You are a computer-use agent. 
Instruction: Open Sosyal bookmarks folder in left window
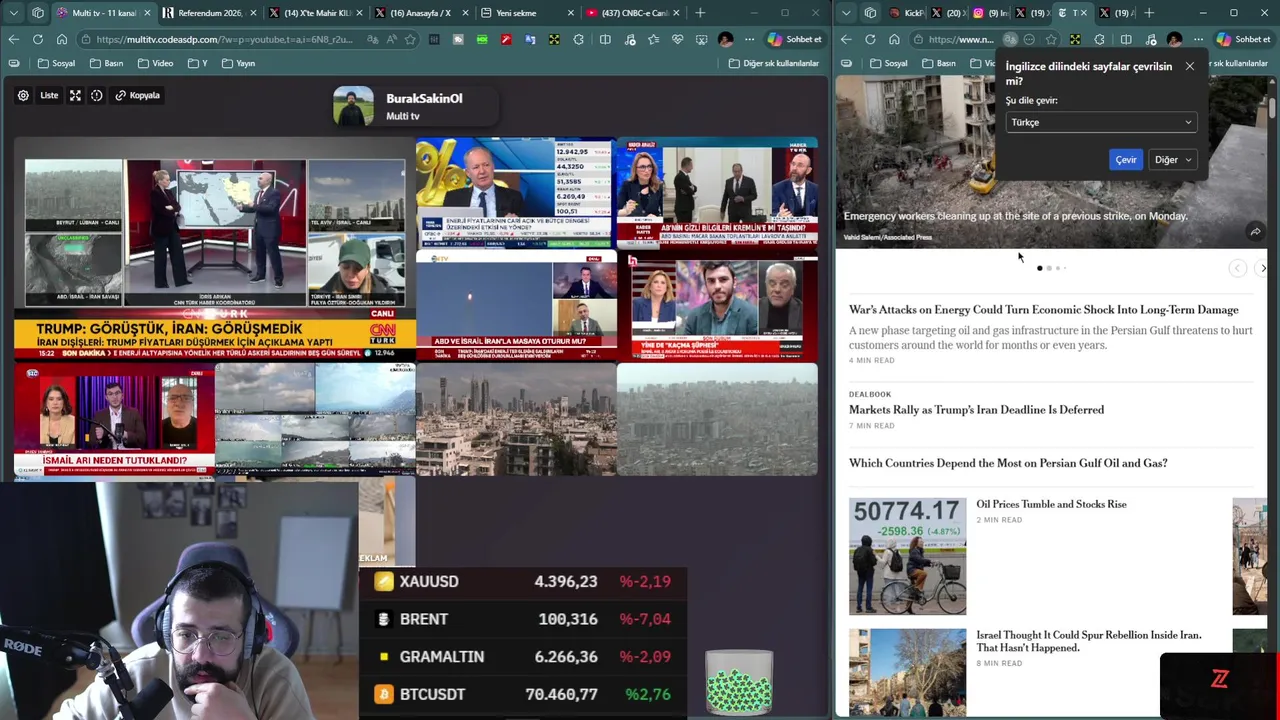click(56, 63)
